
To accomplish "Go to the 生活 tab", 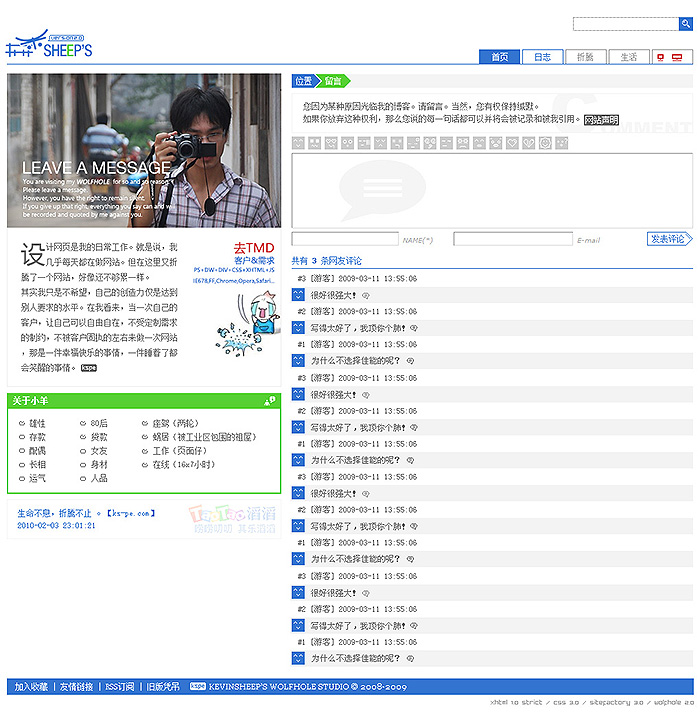I will (628, 57).
